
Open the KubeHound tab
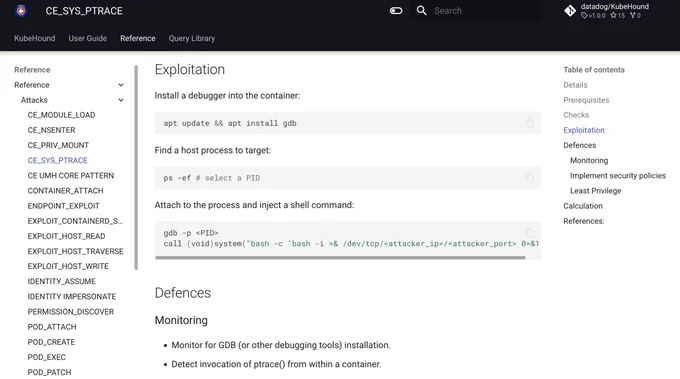tap(35, 38)
